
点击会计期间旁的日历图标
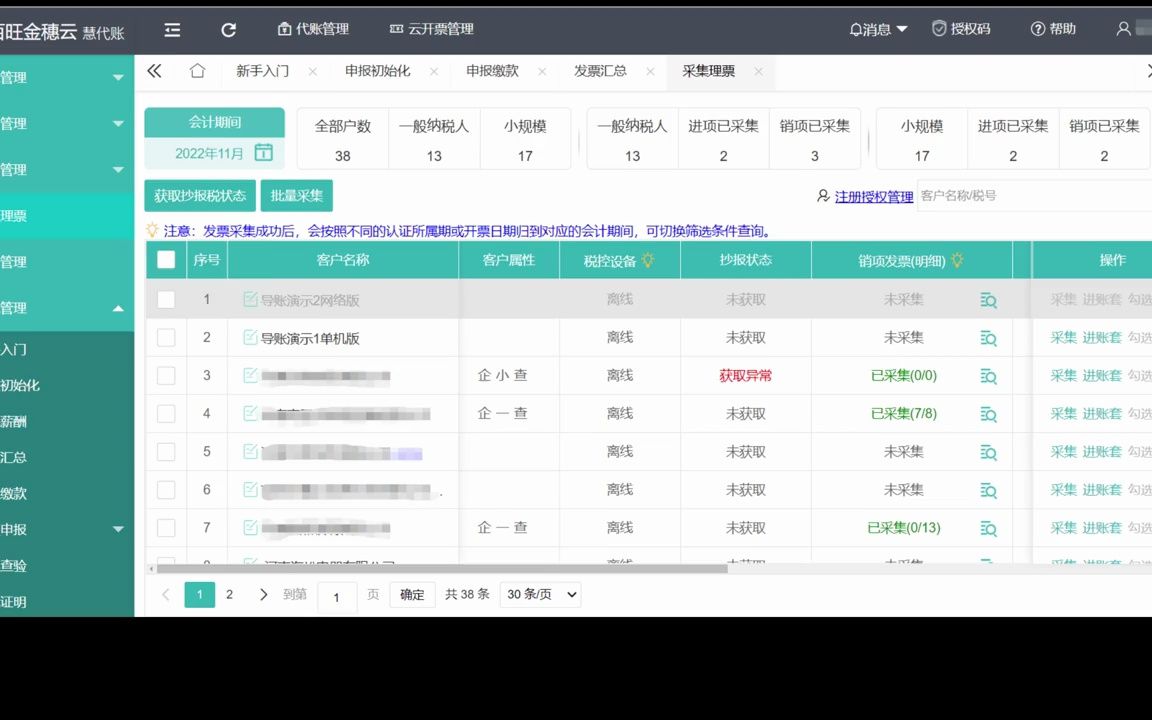pyautogui.click(x=262, y=155)
